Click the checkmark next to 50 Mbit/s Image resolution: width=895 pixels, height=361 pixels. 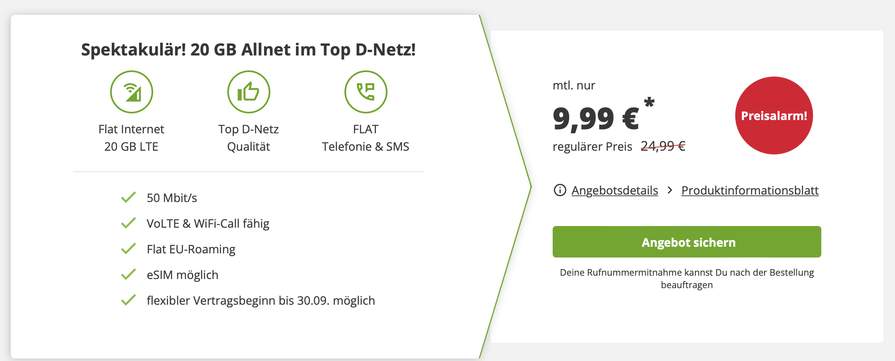coord(128,198)
